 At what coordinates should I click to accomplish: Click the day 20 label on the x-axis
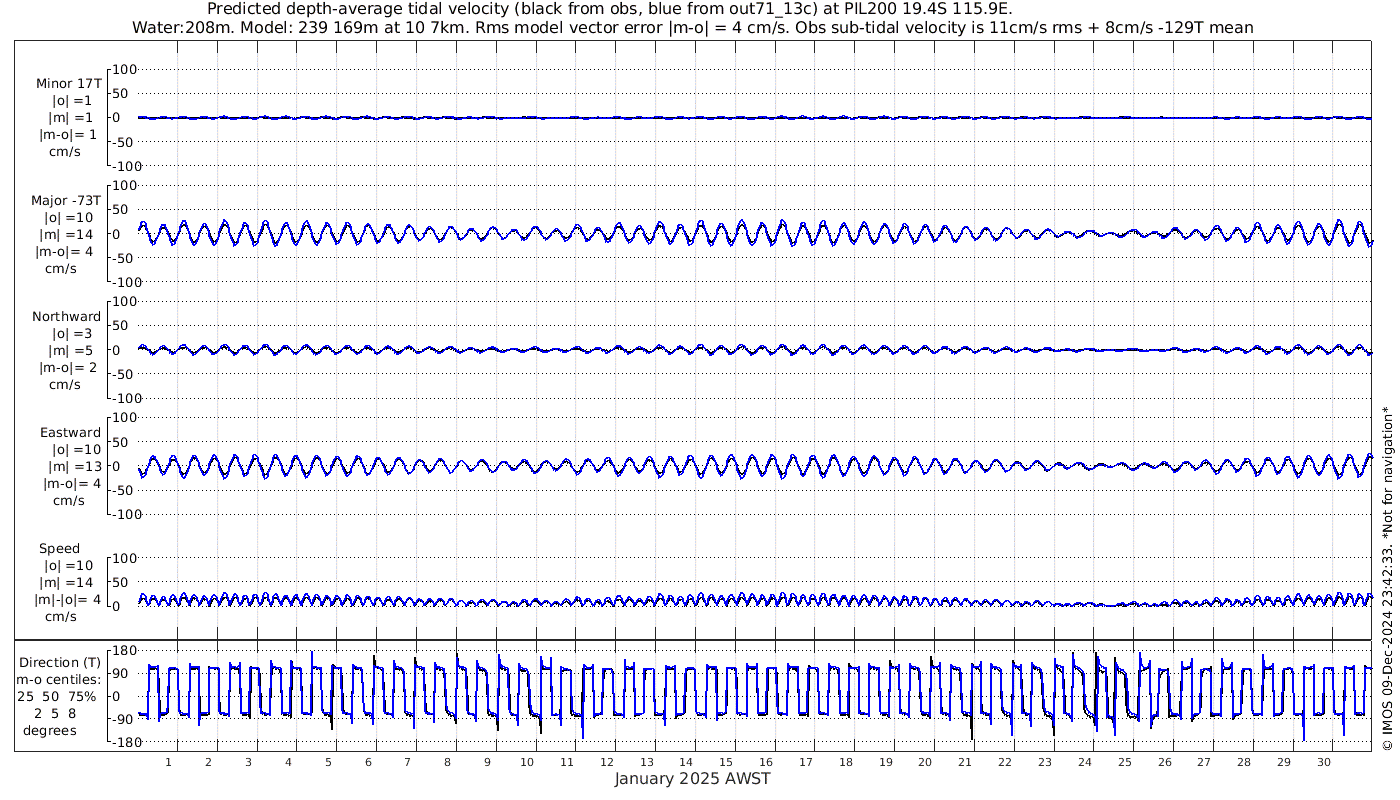pos(925,762)
